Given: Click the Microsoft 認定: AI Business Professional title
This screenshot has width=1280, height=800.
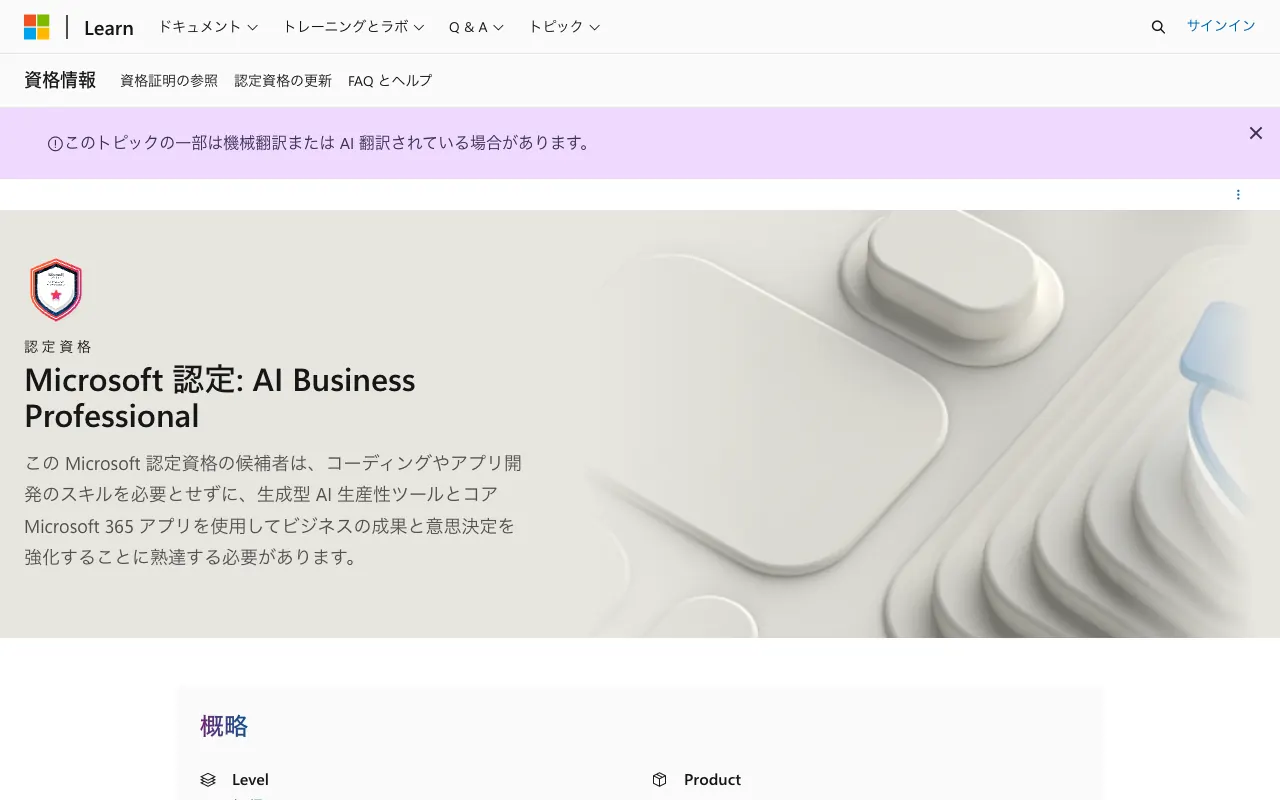Looking at the screenshot, I should pos(220,398).
